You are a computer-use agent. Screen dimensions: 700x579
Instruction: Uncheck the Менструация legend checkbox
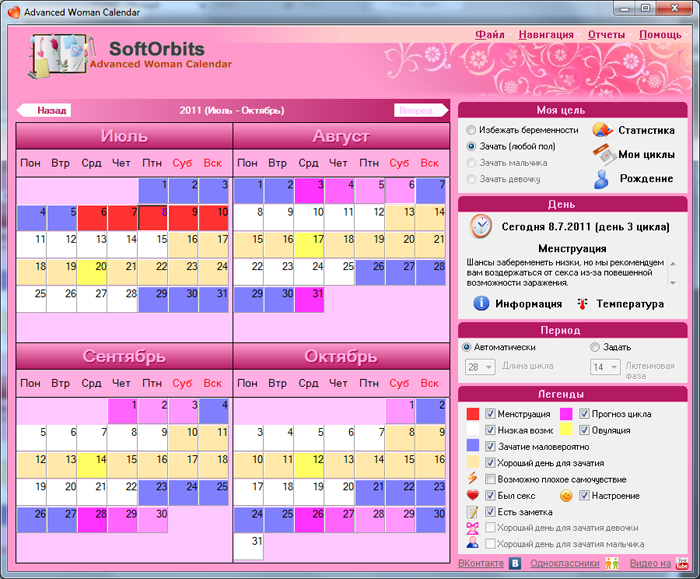490,413
